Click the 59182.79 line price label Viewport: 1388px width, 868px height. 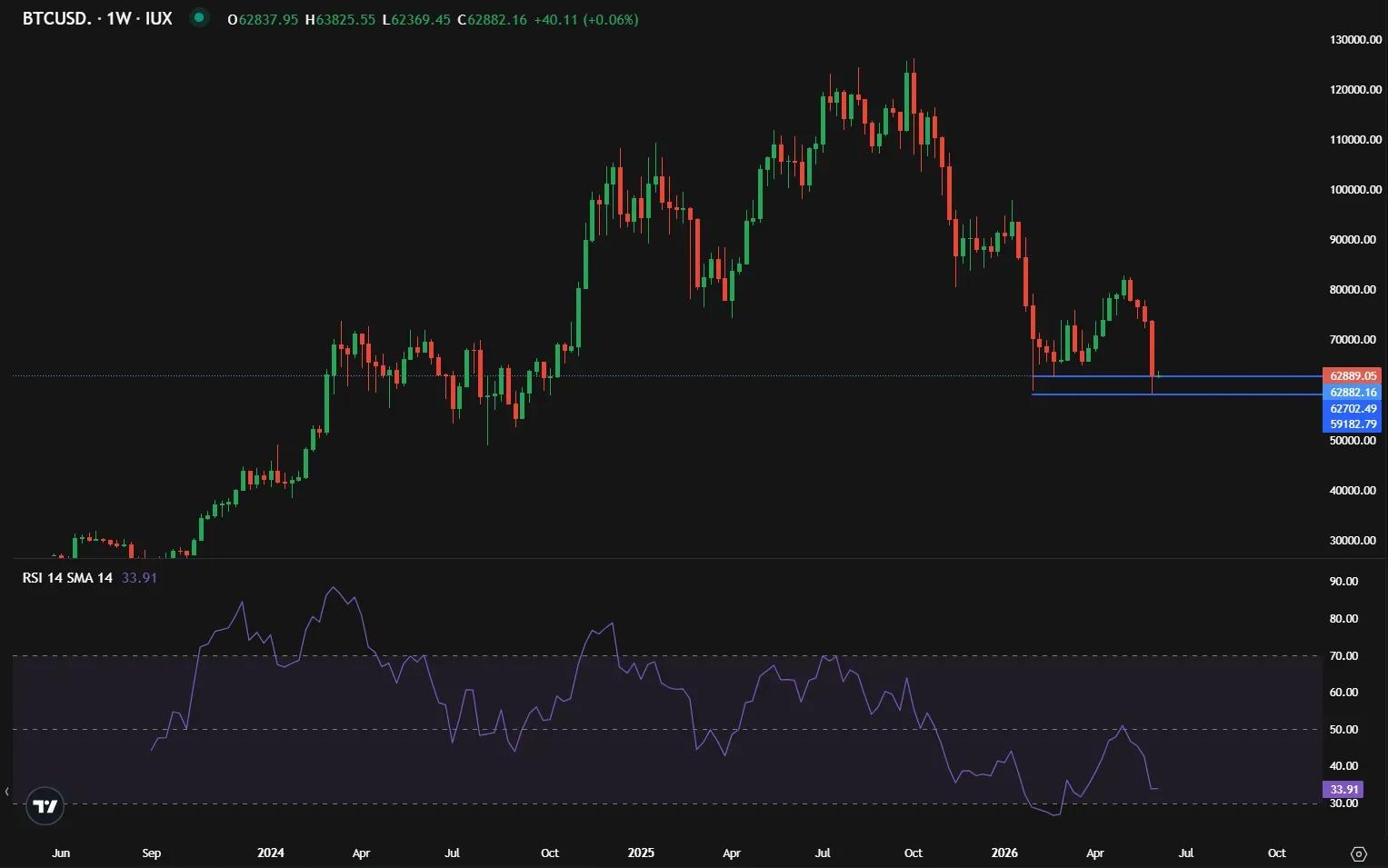pos(1353,424)
